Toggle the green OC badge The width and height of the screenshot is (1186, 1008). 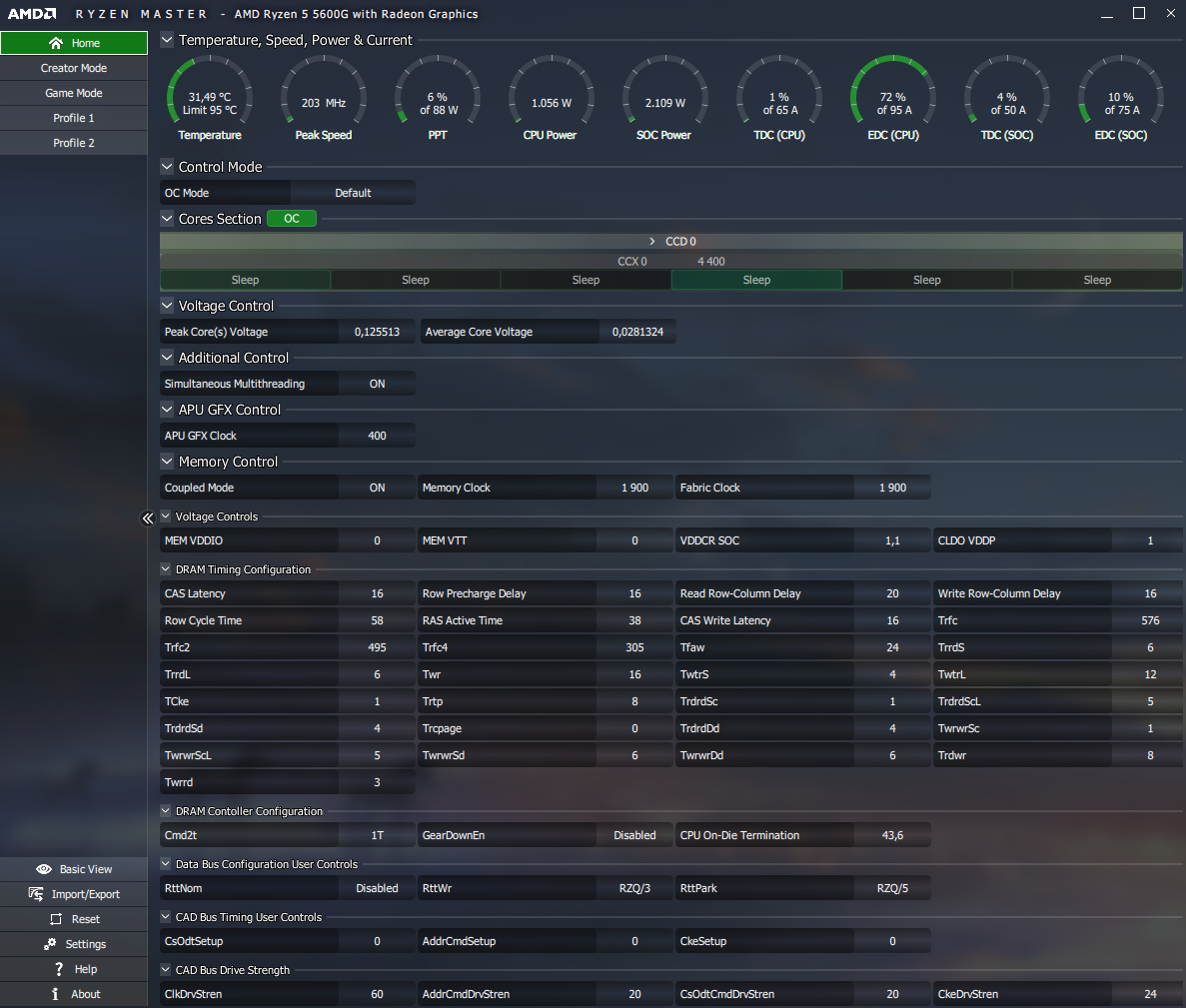coord(291,219)
